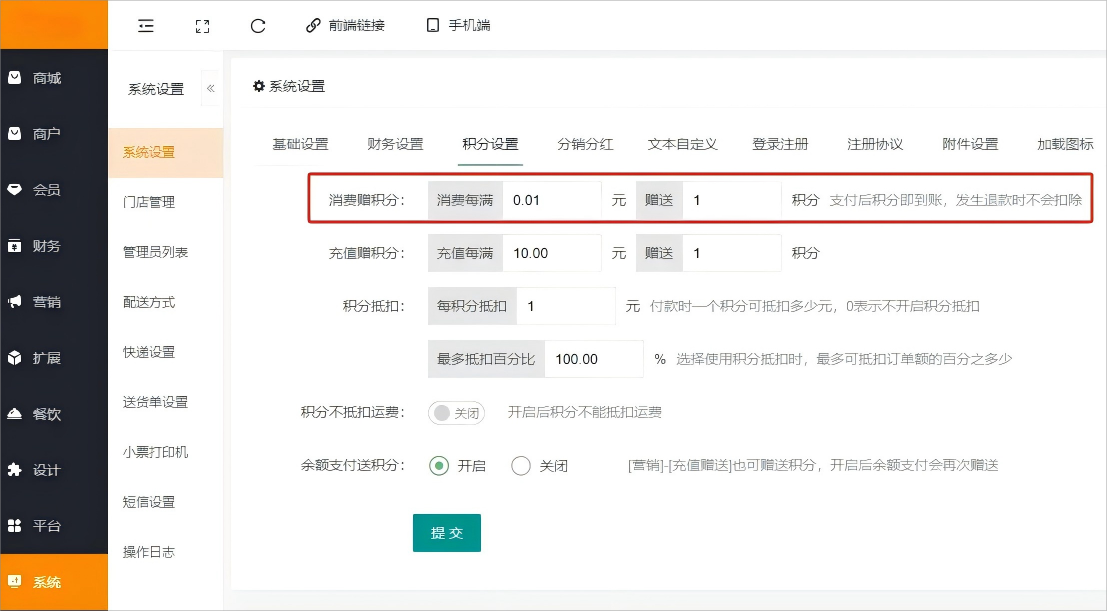Select 关闭 for 余额支付送积分
This screenshot has height=611, width=1107.
521,466
